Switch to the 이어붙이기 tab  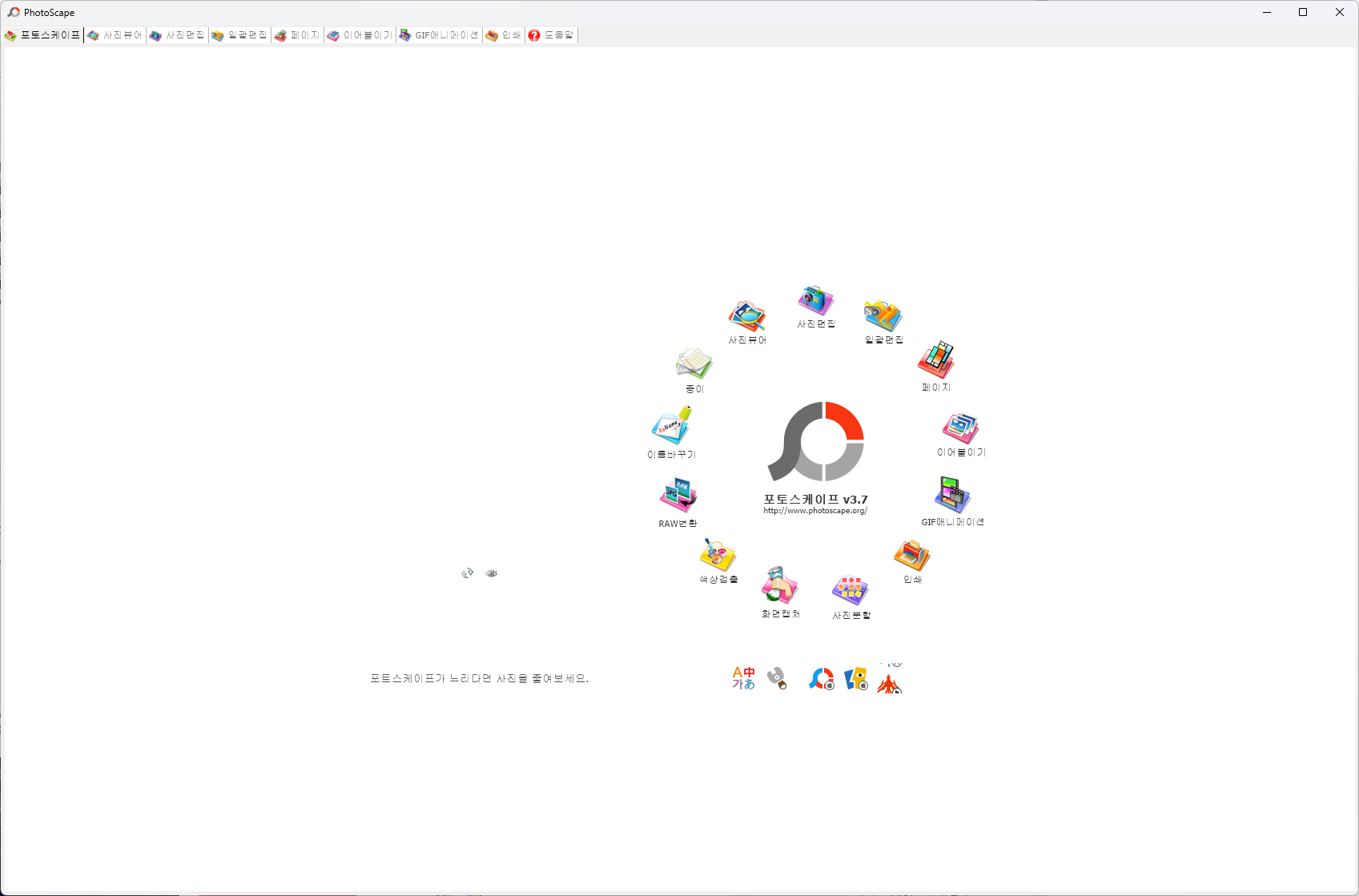(360, 35)
